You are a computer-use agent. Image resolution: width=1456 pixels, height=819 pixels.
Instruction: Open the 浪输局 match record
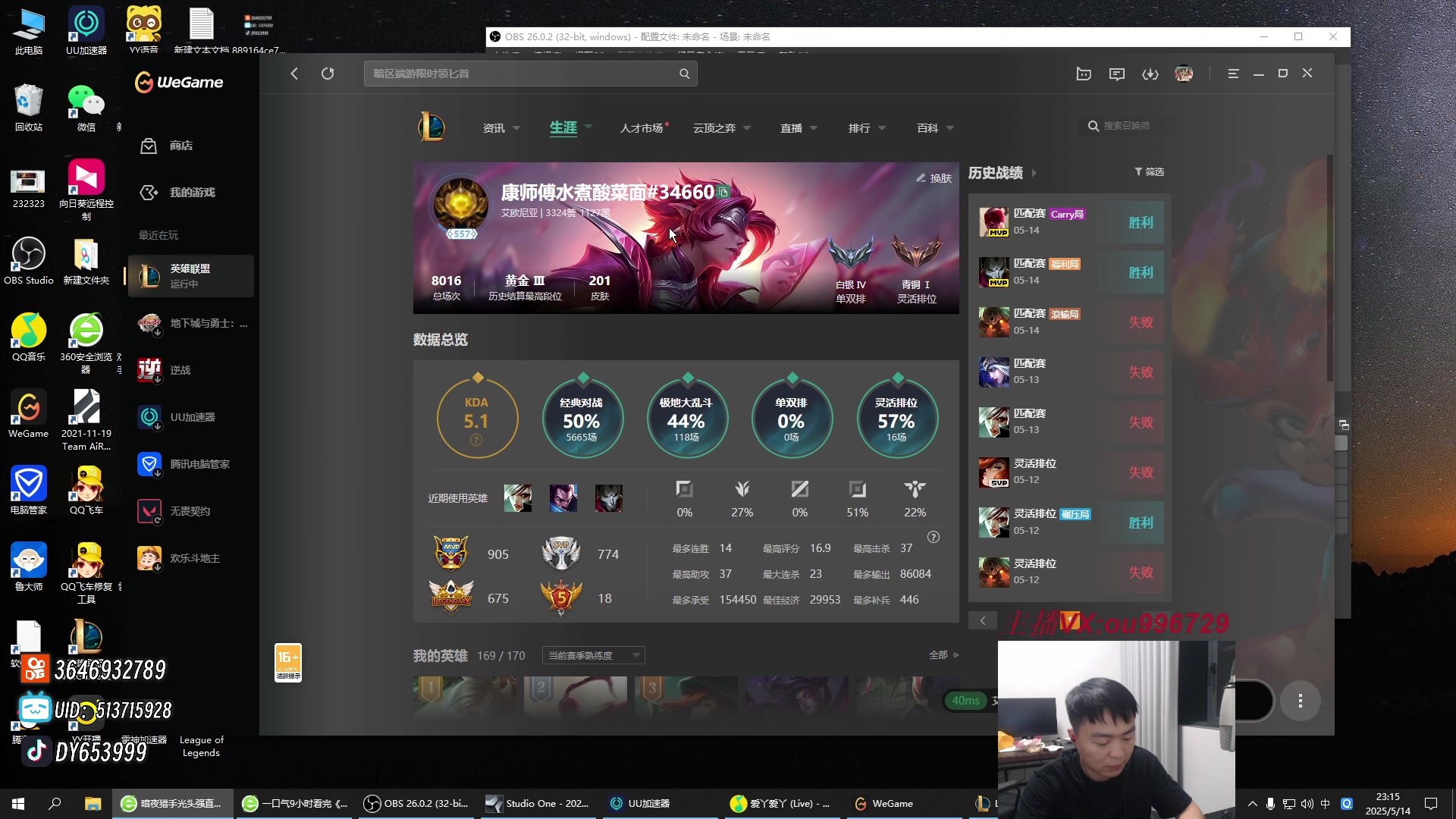[x=1070, y=322]
